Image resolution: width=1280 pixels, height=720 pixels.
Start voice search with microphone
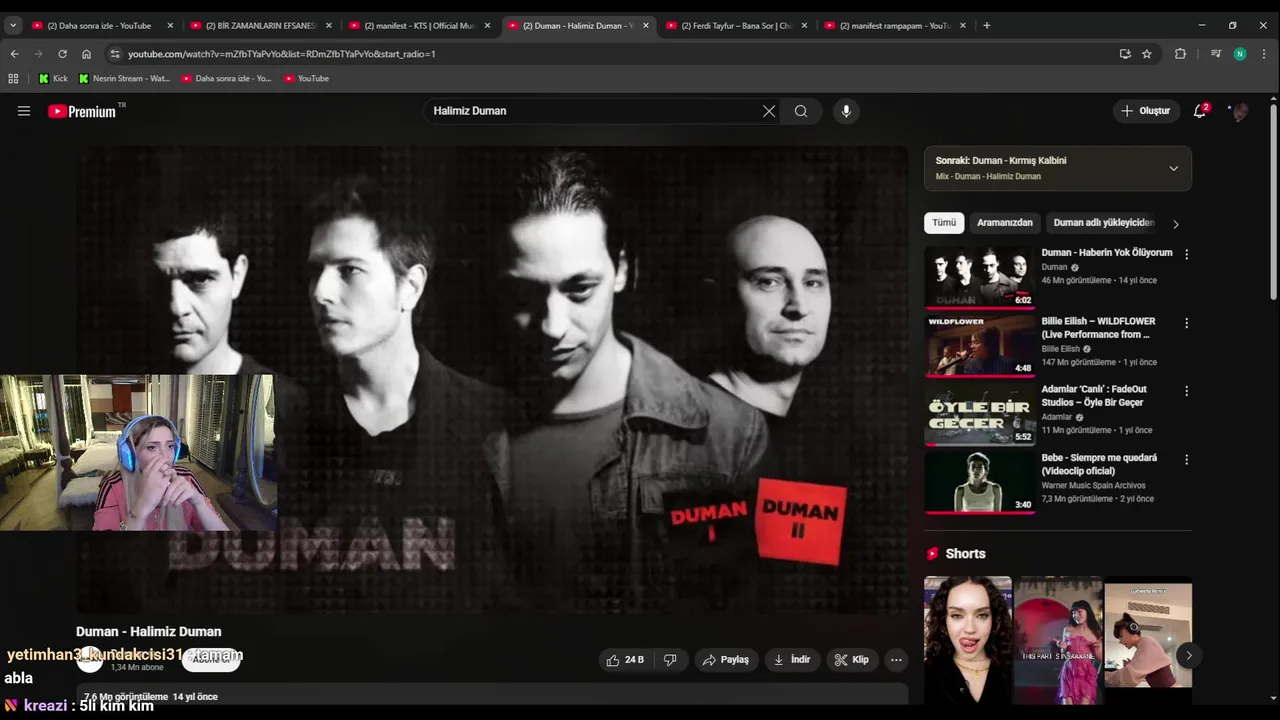coord(846,111)
